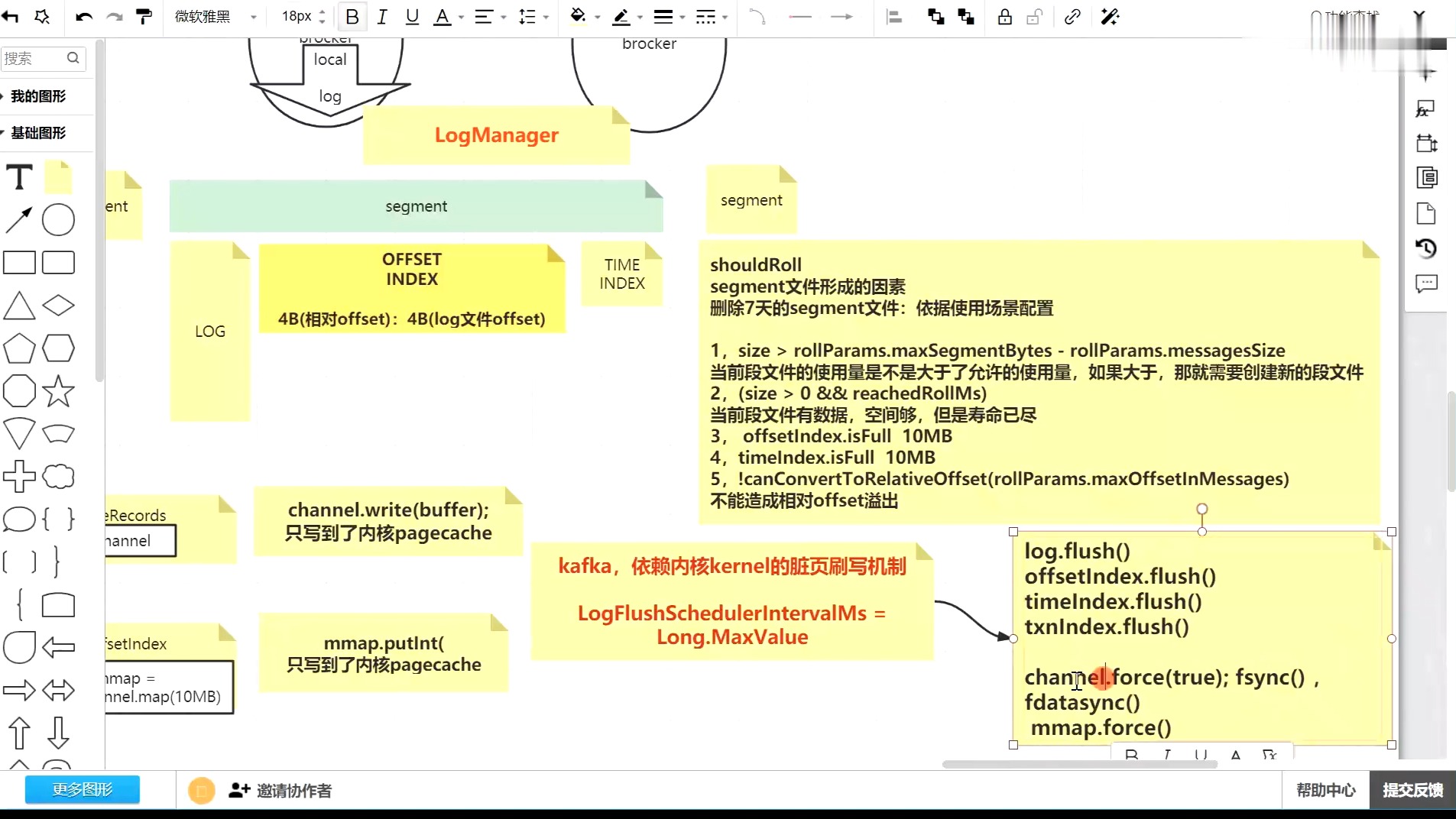The image size is (1456, 819).
Task: Collapse the 基础图形 section
Action: pos(38,133)
